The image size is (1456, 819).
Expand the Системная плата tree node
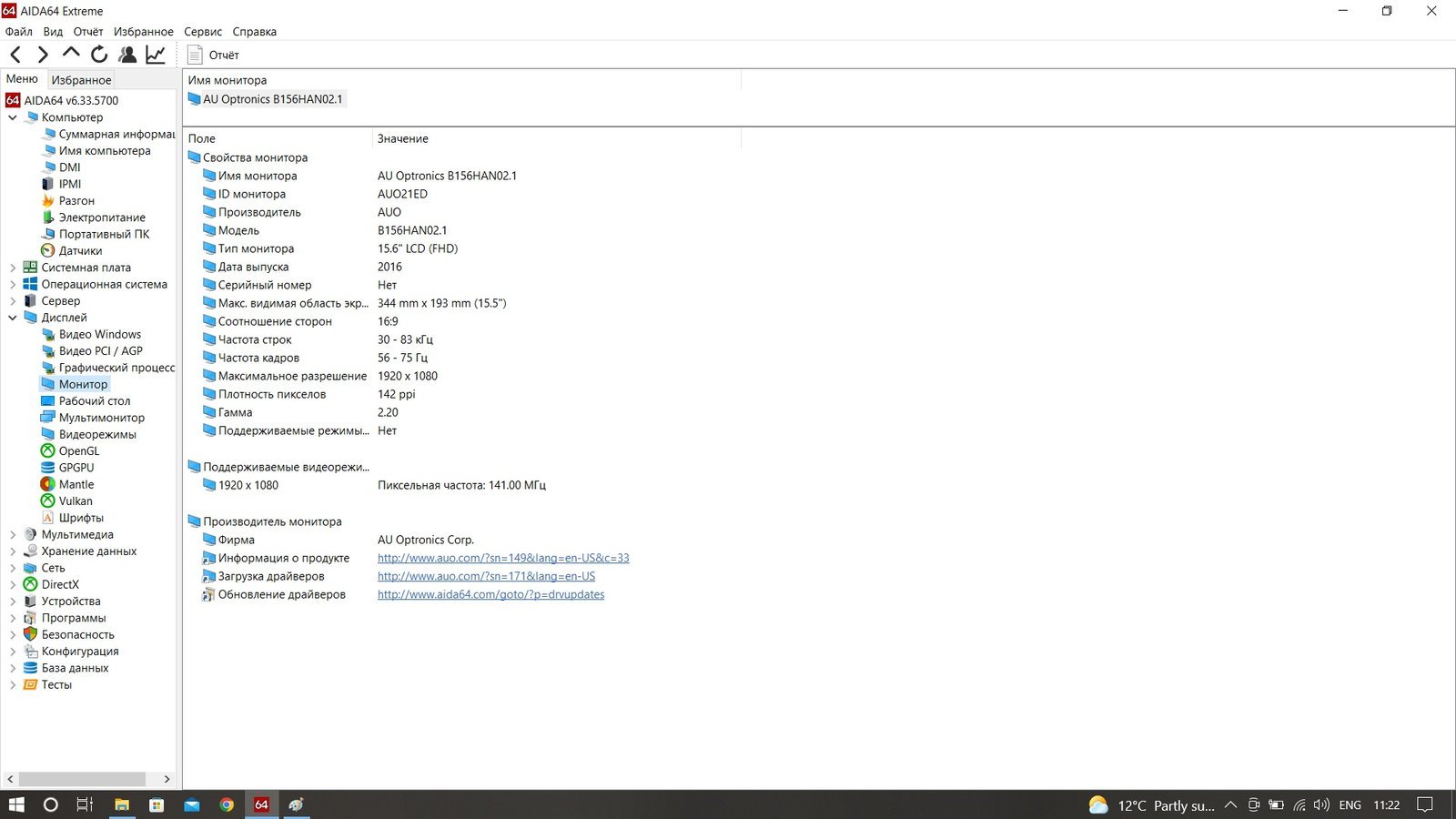pos(13,268)
